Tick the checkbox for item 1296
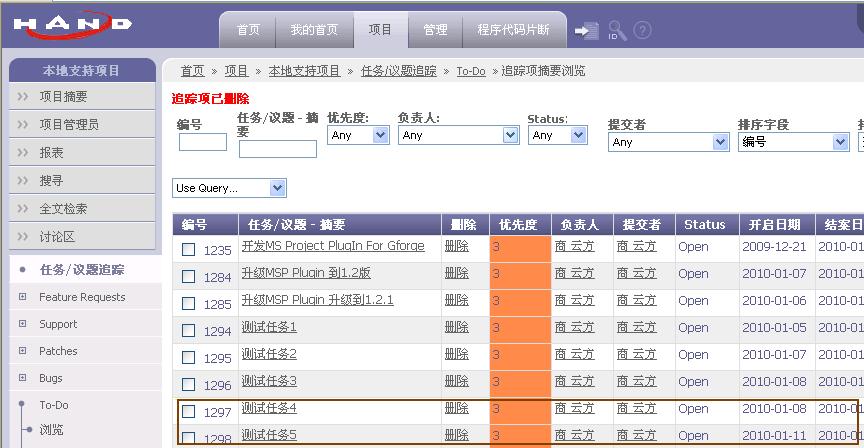 188,385
